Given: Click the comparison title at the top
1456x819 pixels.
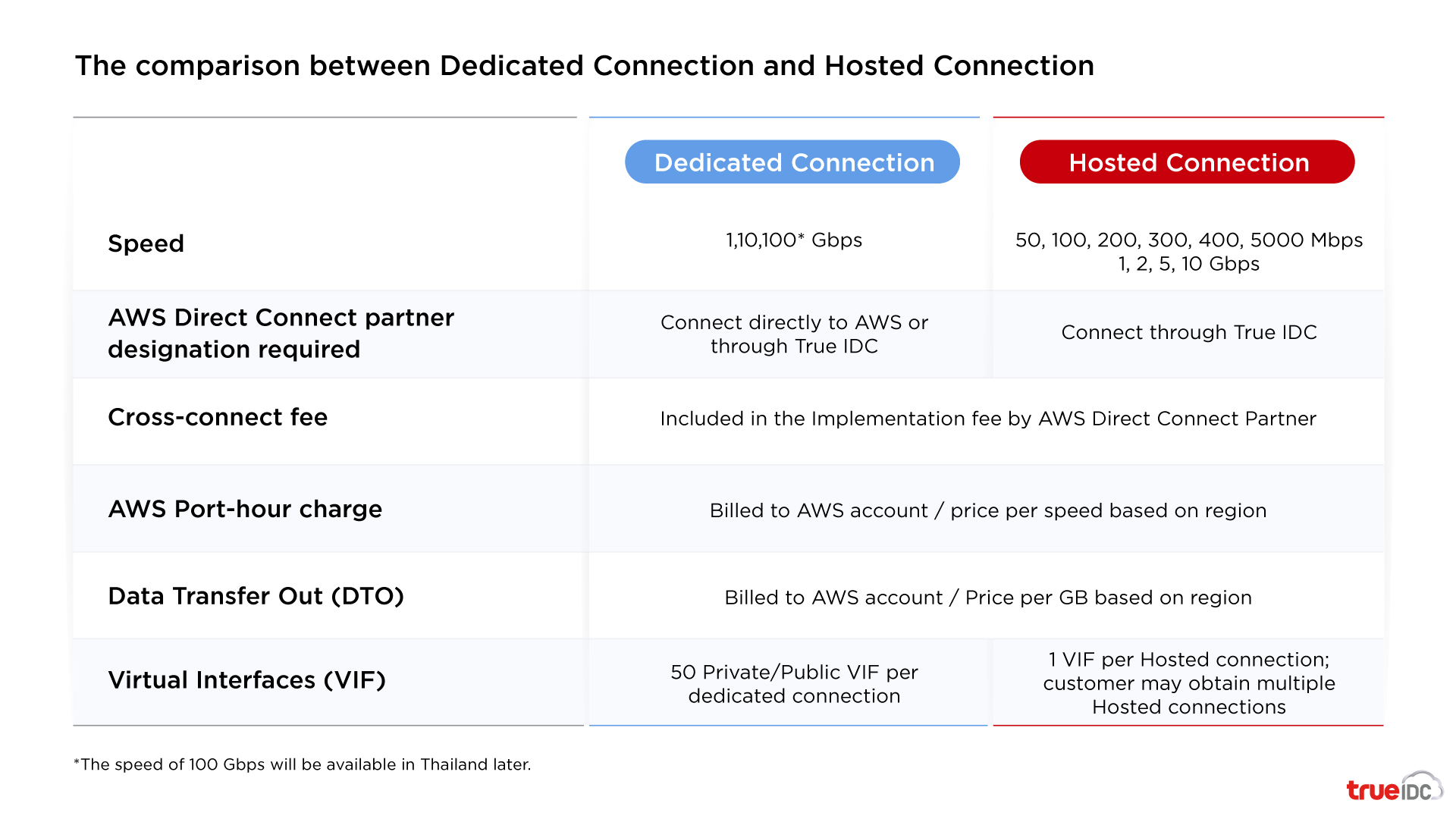Looking at the screenshot, I should click(x=584, y=66).
